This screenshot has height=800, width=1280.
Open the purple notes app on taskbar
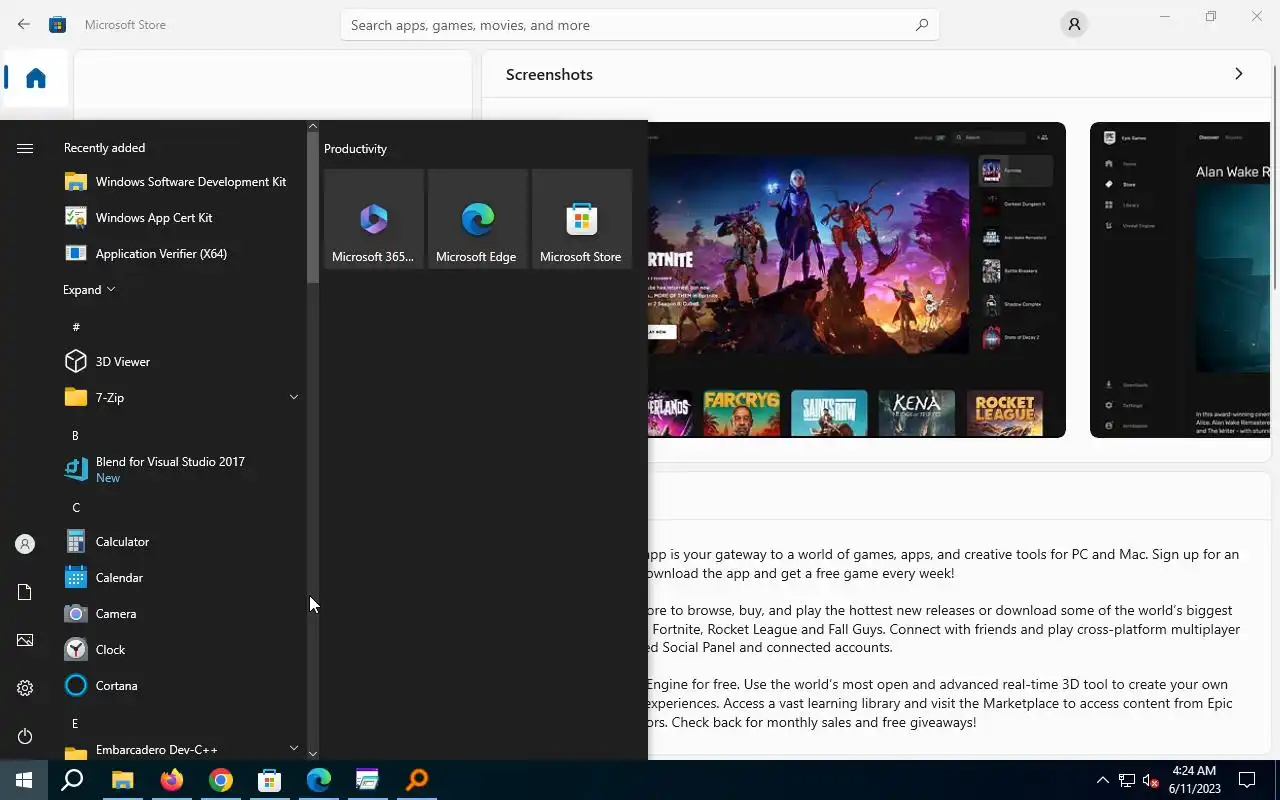368,780
